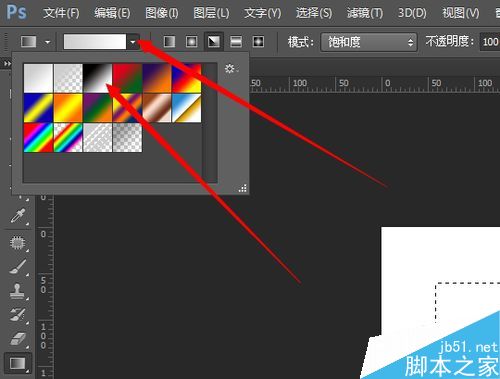Open the blend mode 饱和度 dropdown
500x379 pixels.
point(369,42)
